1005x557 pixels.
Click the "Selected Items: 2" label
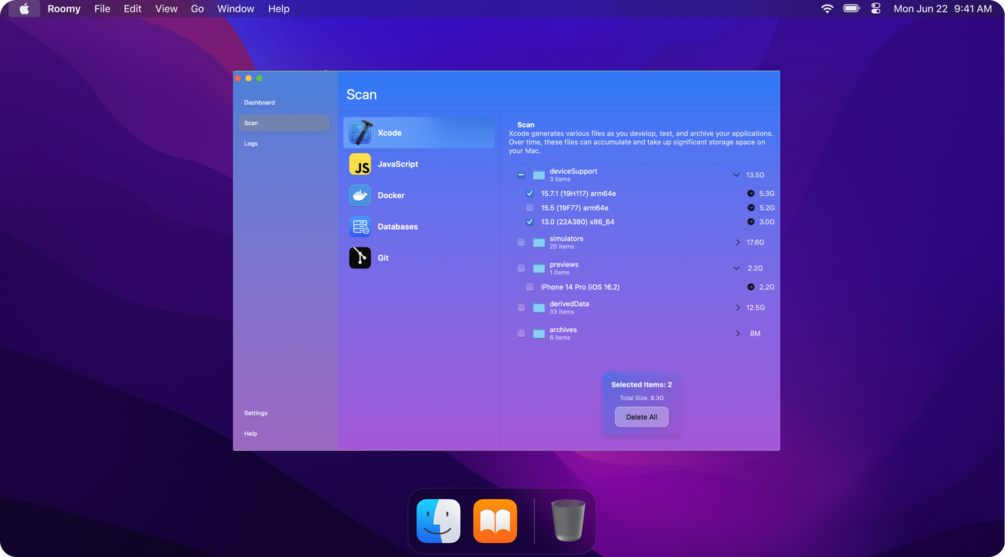click(x=642, y=385)
